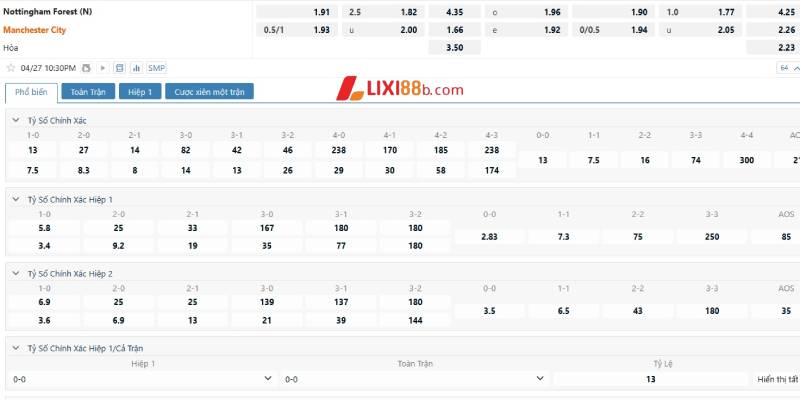800x400 pixels.
Task: Click the LIXI88b.com logo
Action: [x=398, y=90]
